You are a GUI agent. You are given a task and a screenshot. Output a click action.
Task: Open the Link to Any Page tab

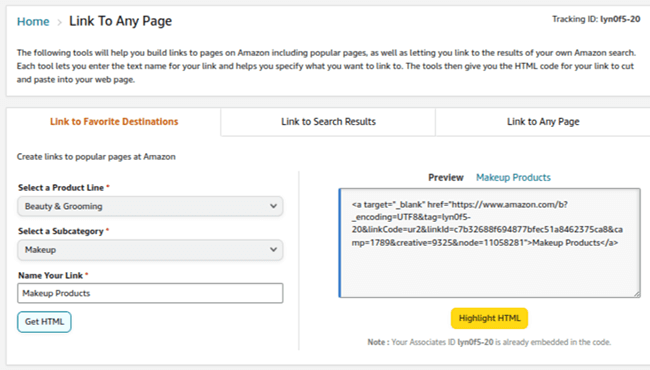[x=543, y=121]
